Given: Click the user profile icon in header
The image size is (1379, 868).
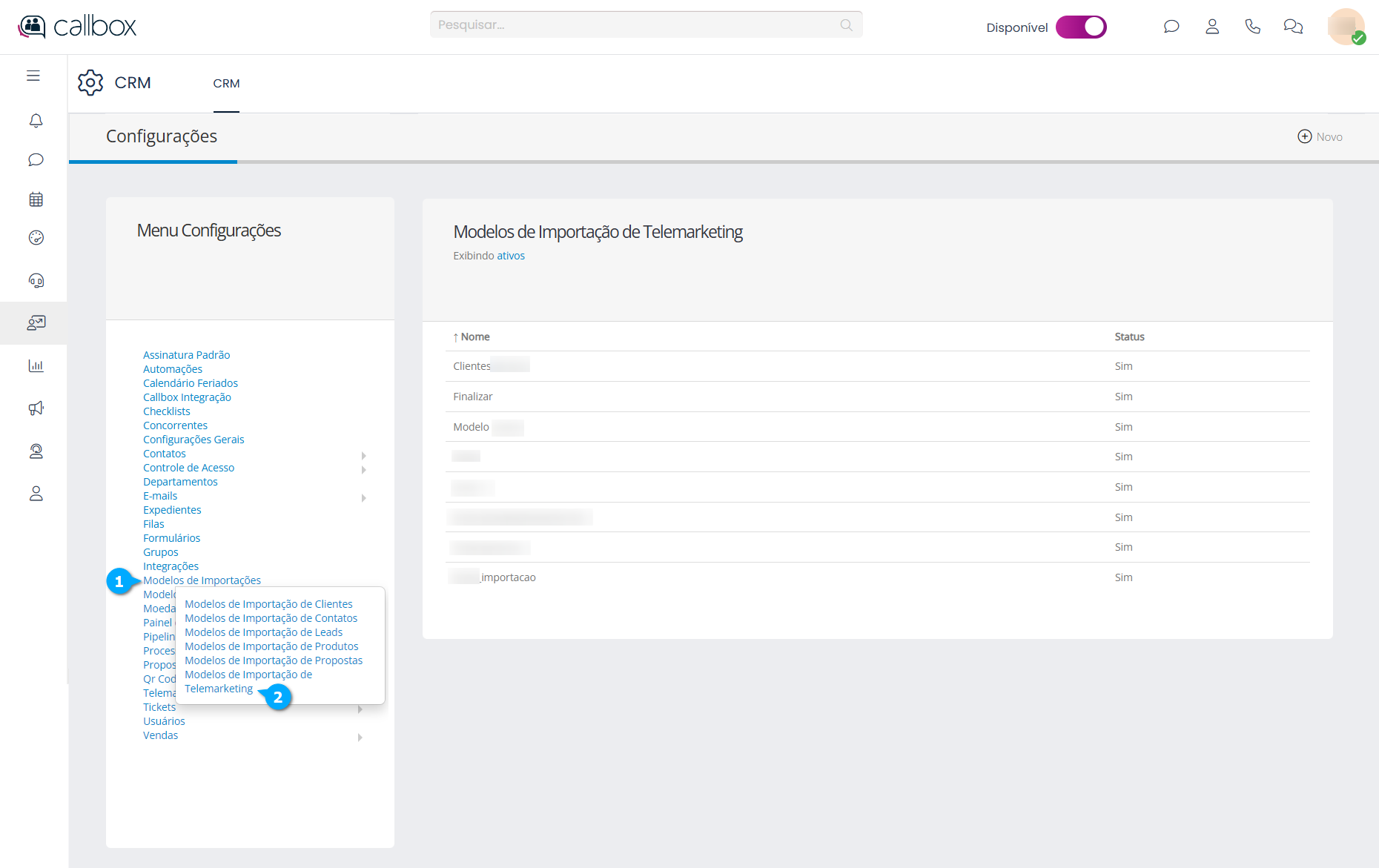Looking at the screenshot, I should tap(1212, 27).
